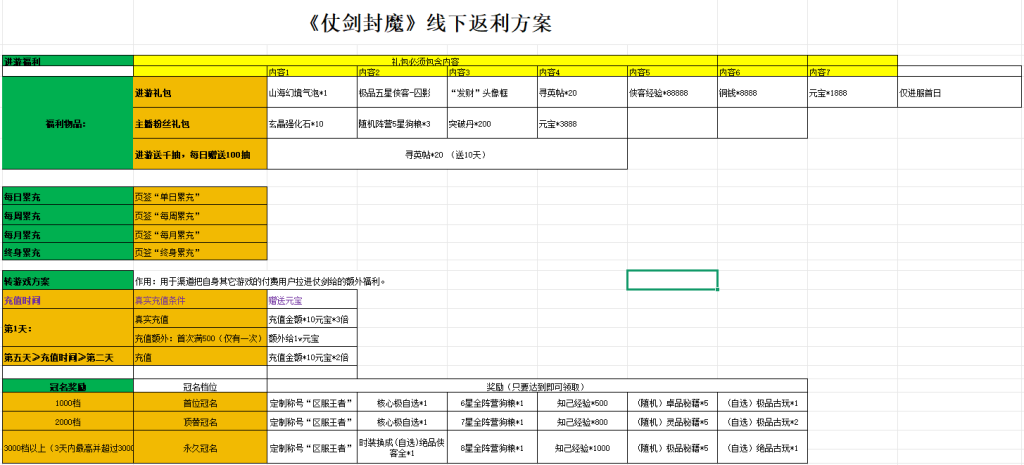
Task: Click the 内容7 column header
Action: point(853,71)
